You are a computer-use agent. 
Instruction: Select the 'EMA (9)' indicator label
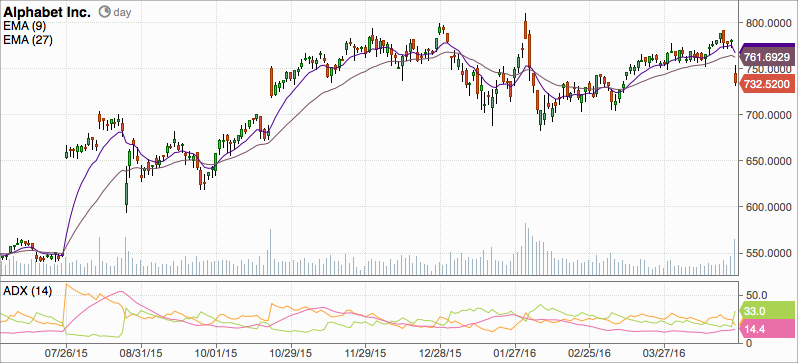coord(23,27)
